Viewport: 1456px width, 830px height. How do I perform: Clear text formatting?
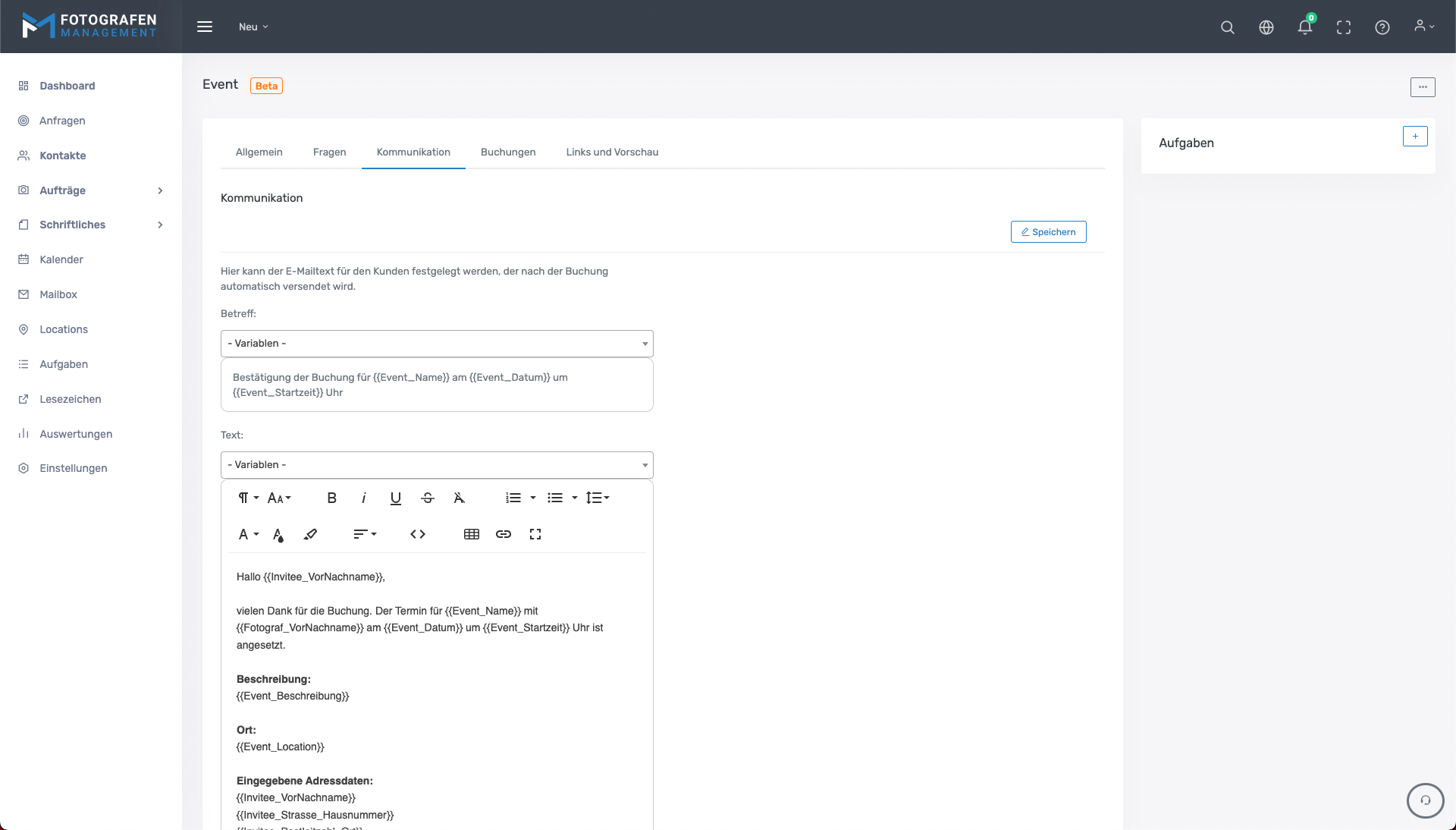coord(460,498)
